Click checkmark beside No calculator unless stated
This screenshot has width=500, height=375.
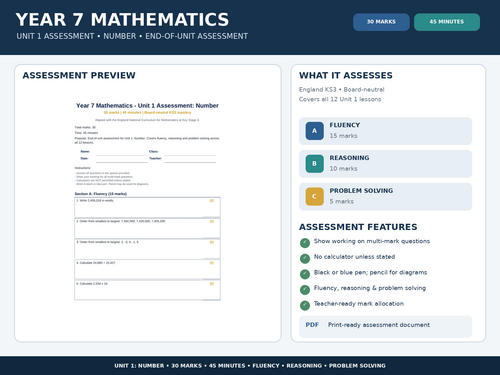point(305,258)
